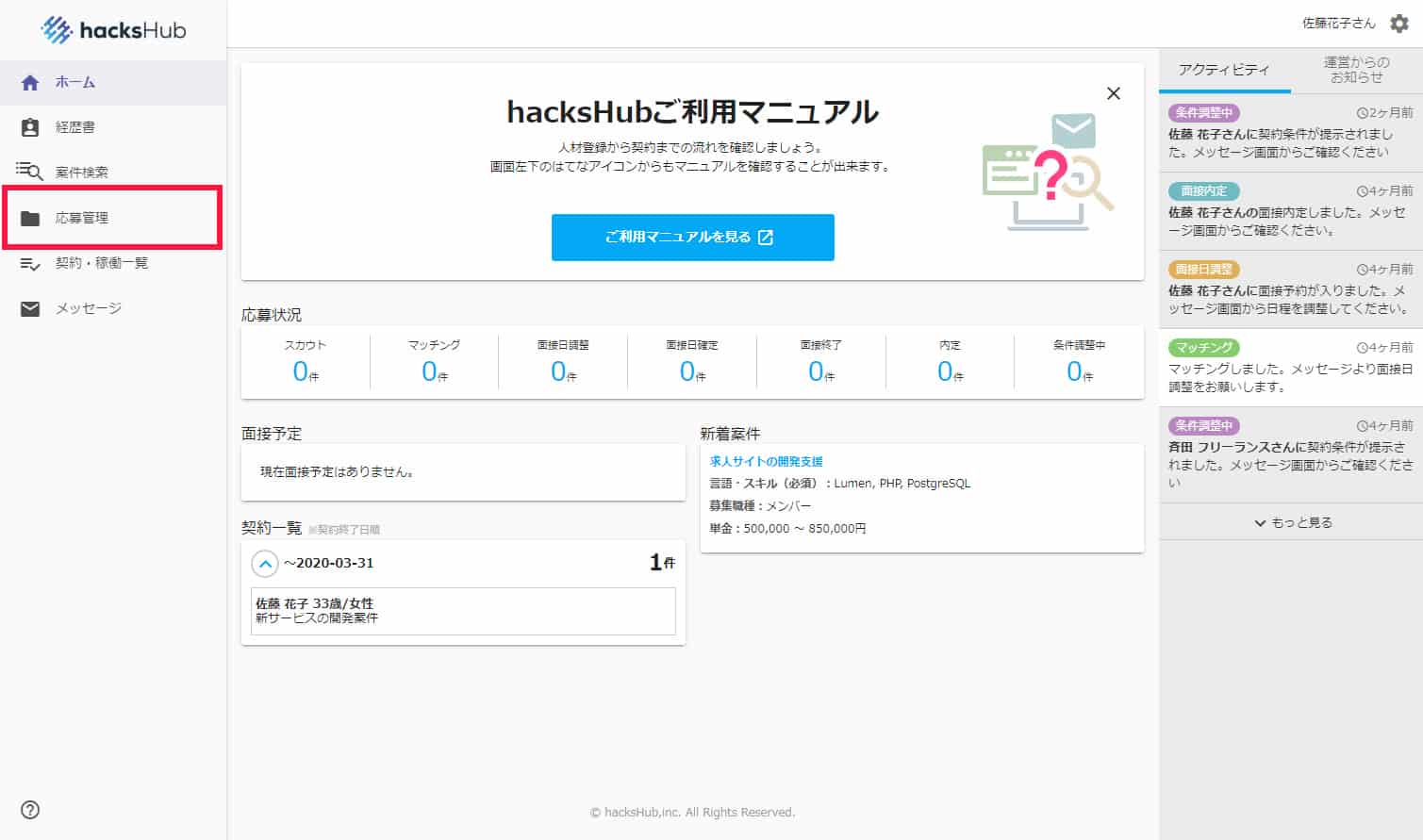Click the 面接終了 count
The image size is (1423, 840).
[x=821, y=371]
